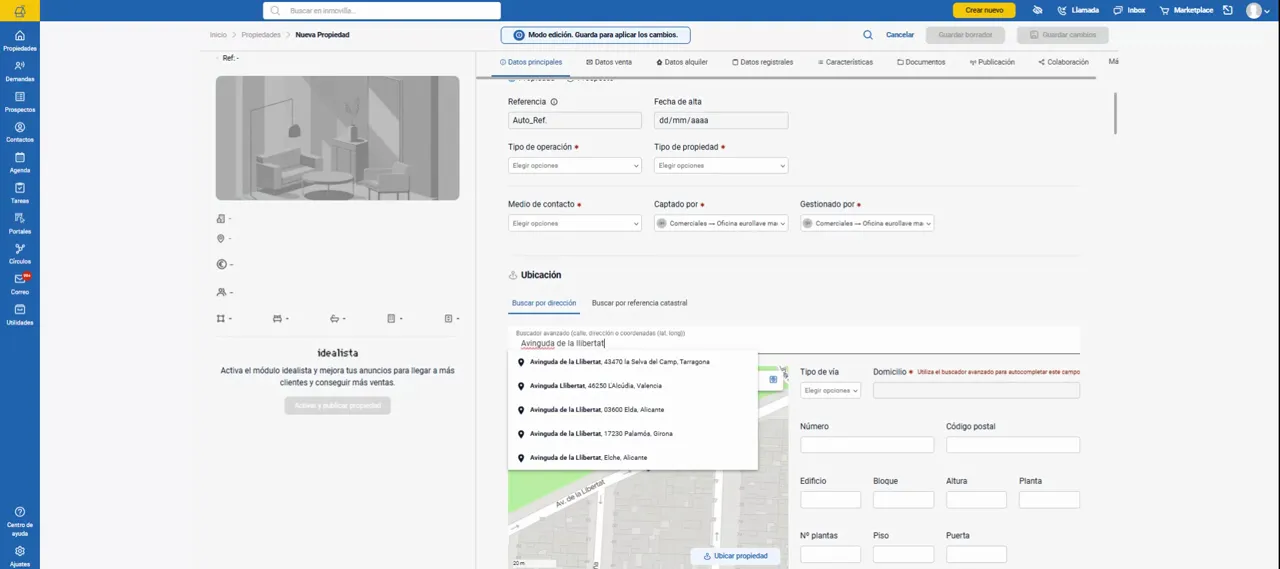1280x569 pixels.
Task: Open Portales in the sidebar
Action: coord(20,224)
